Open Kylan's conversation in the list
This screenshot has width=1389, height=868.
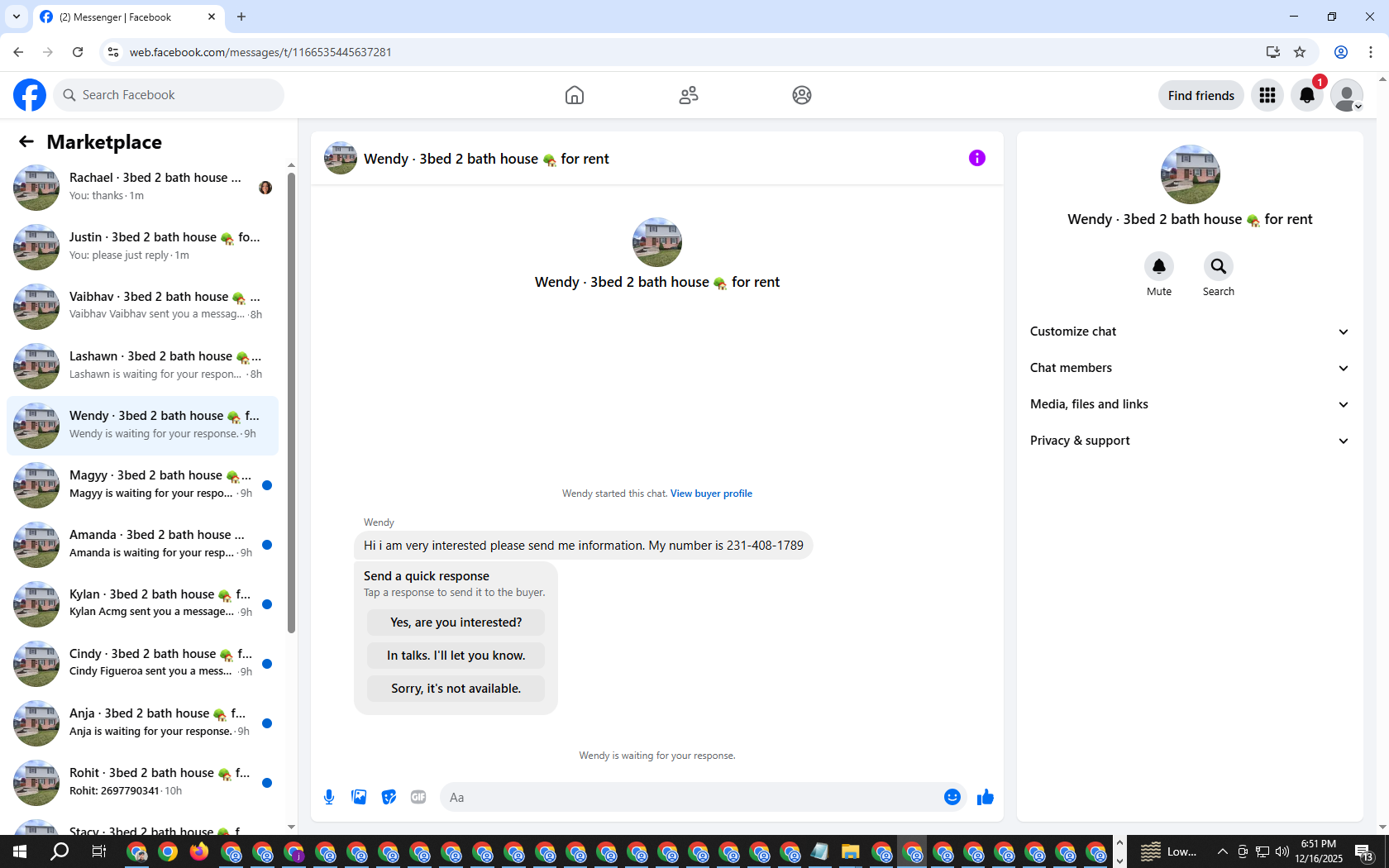(x=142, y=604)
